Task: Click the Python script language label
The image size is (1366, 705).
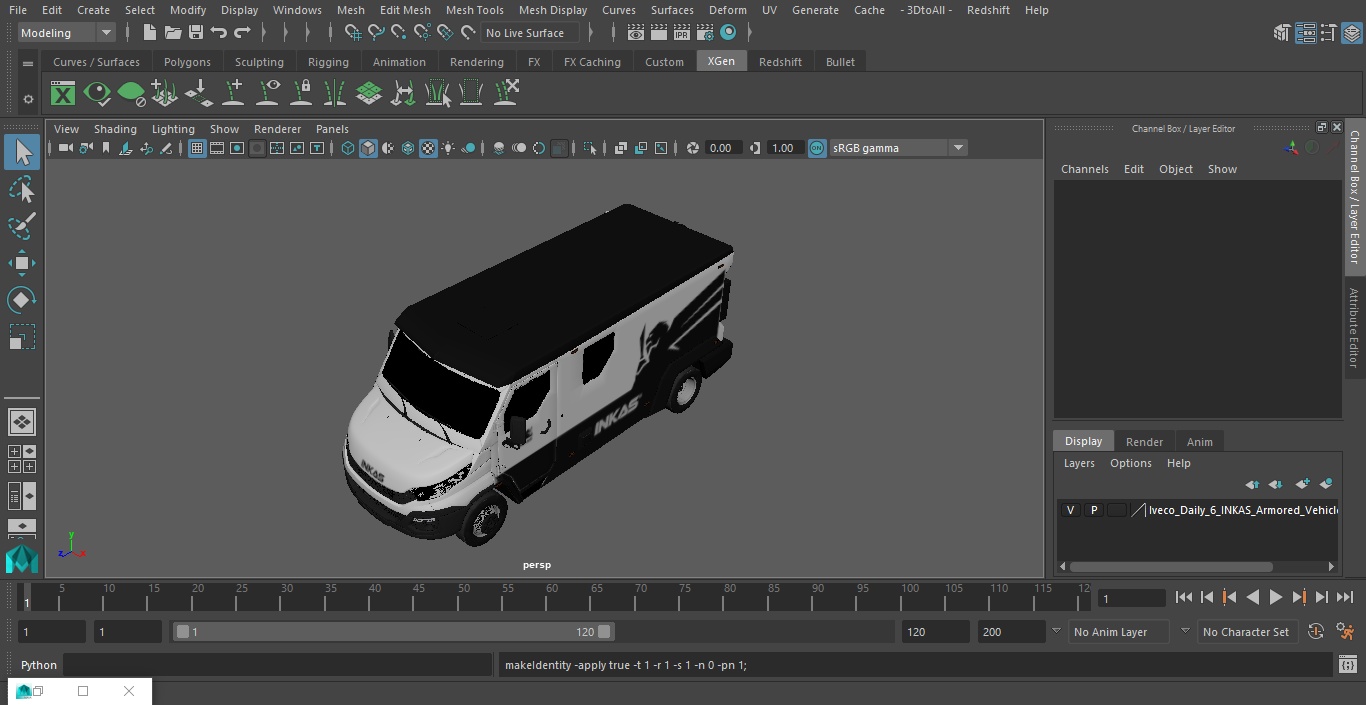Action: pos(39,665)
